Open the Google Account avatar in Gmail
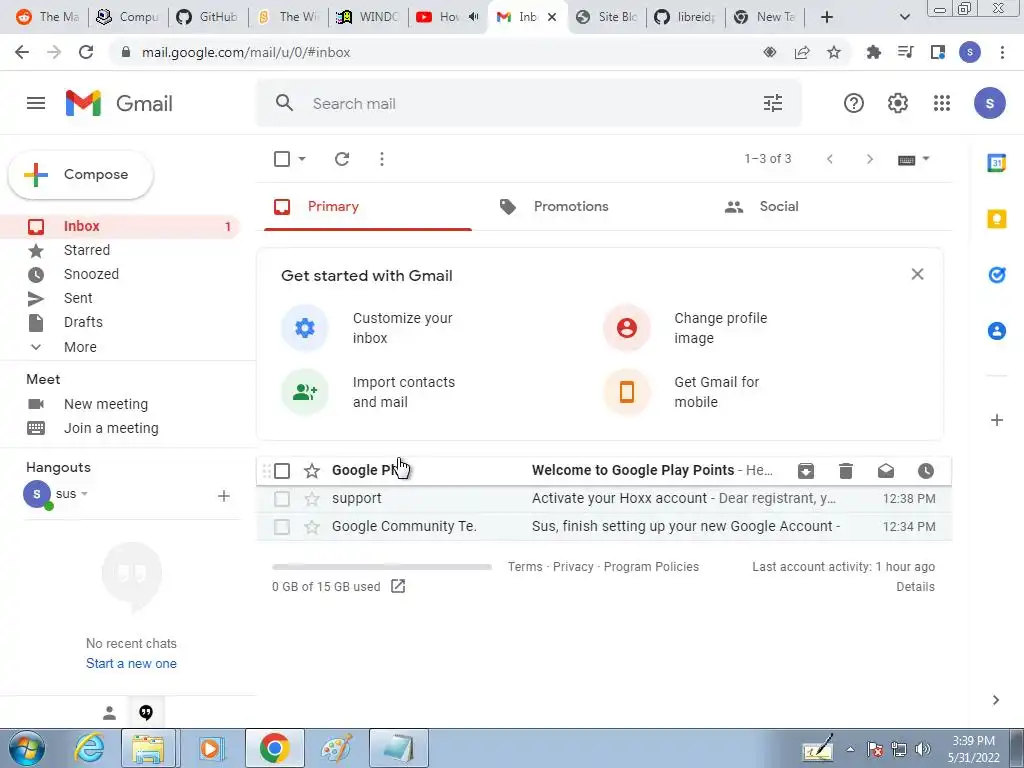This screenshot has width=1024, height=768. click(x=989, y=103)
